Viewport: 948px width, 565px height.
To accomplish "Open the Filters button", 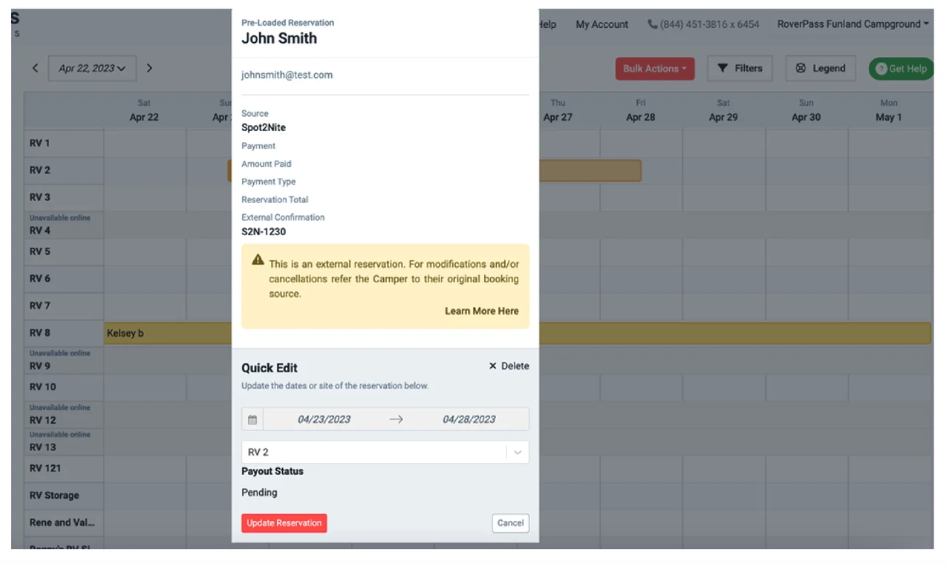I will [x=740, y=68].
